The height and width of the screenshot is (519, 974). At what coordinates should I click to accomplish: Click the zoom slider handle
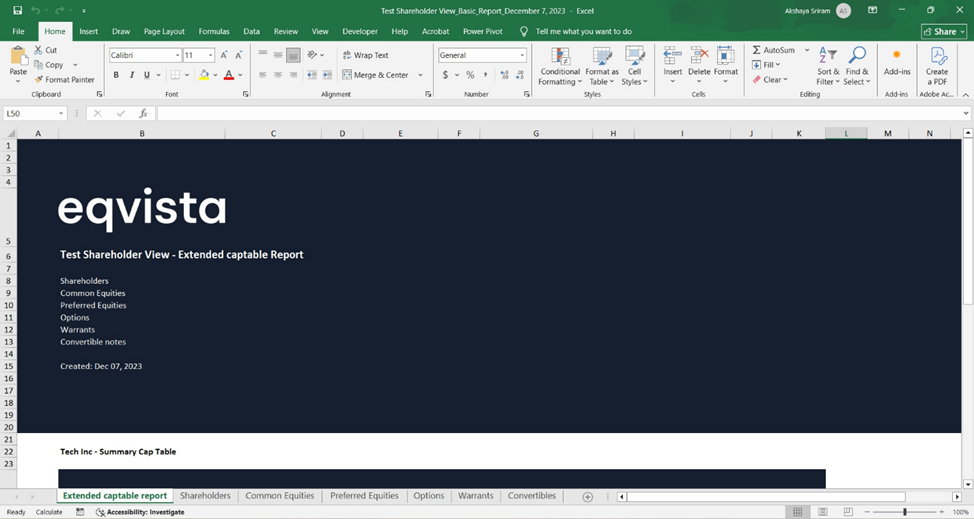(x=905, y=512)
